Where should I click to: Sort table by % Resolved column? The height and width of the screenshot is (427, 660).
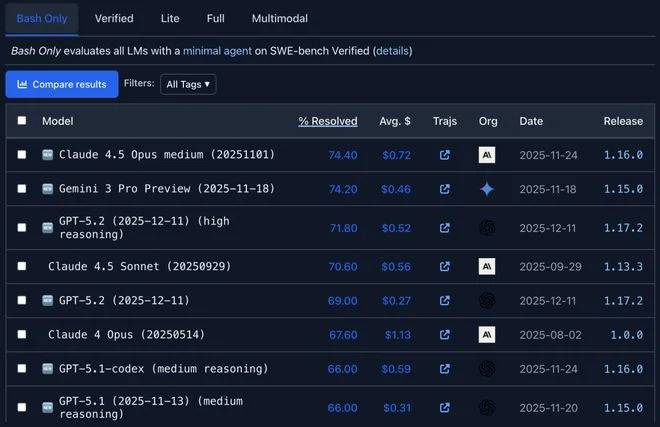327,121
